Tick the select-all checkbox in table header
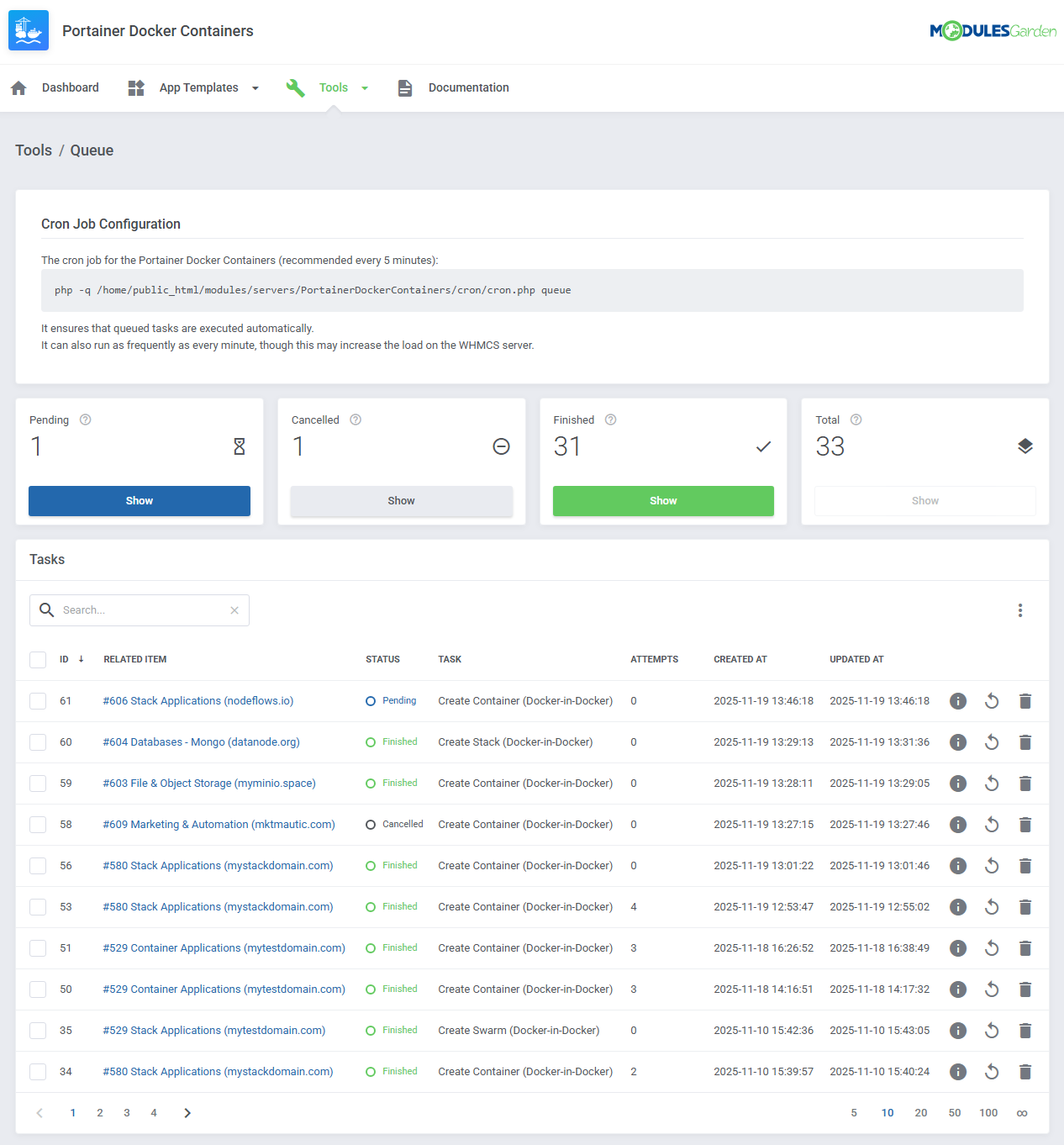Viewport: 1064px width, 1145px height. [38, 660]
